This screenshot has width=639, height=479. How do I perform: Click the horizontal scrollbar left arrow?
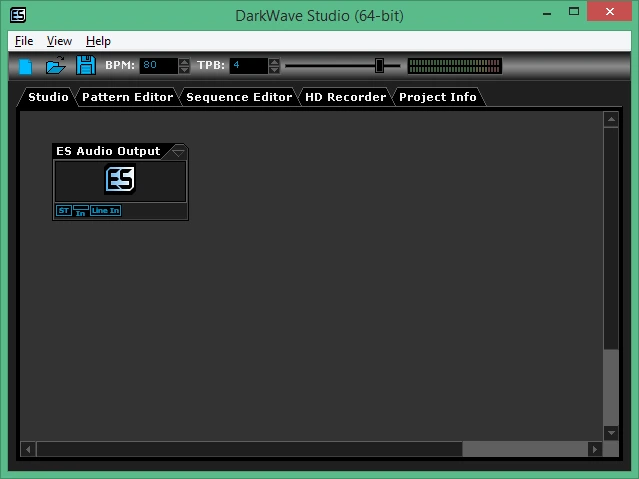28,449
